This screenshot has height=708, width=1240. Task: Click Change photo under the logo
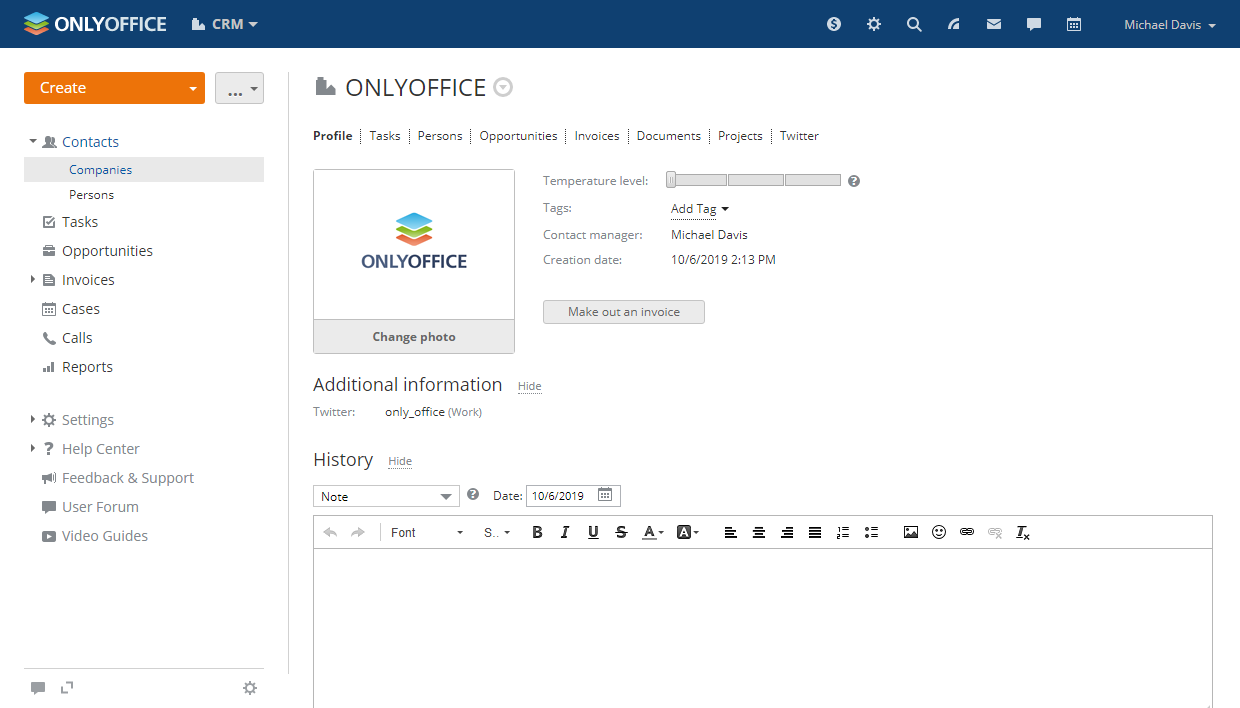pyautogui.click(x=414, y=337)
